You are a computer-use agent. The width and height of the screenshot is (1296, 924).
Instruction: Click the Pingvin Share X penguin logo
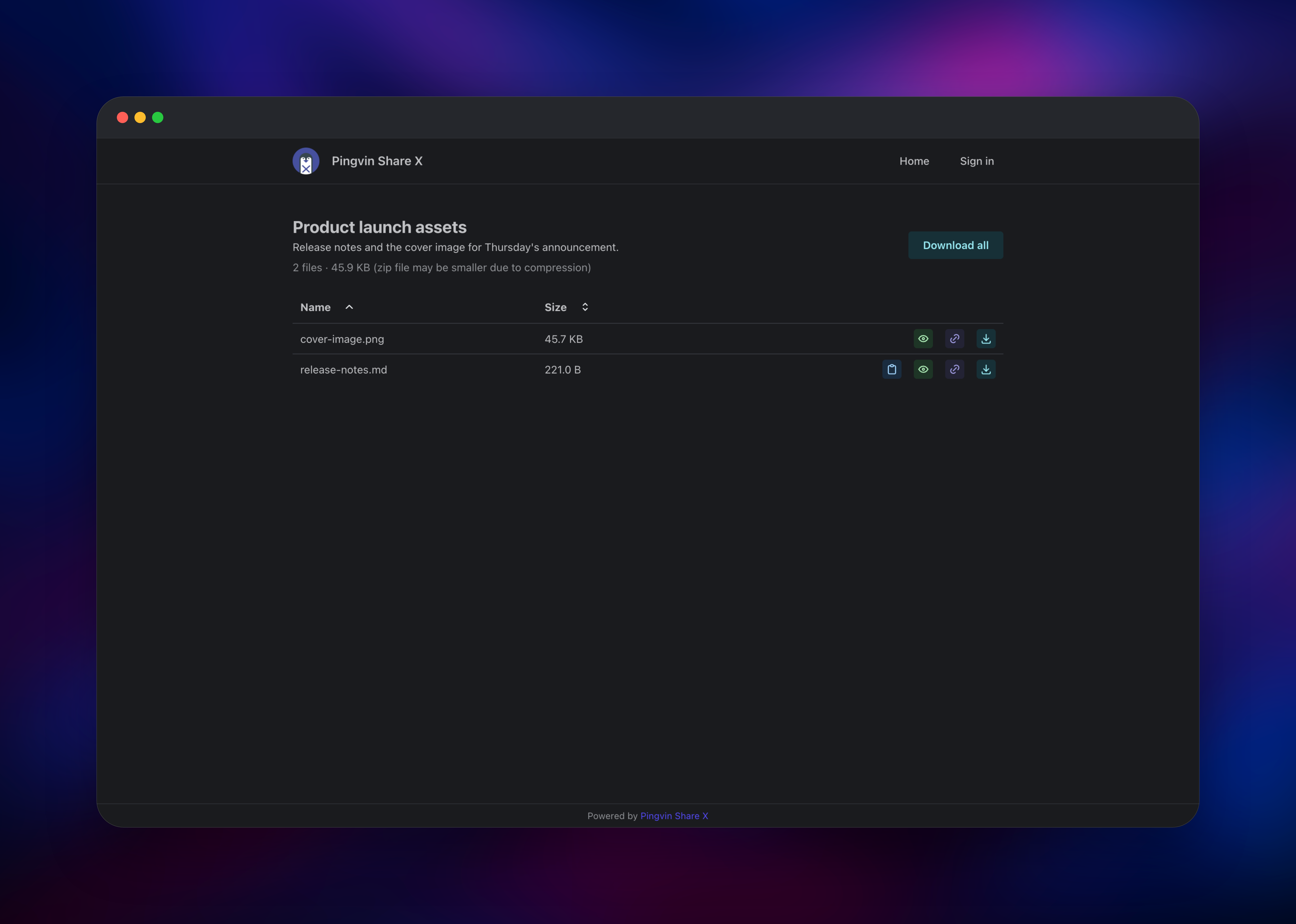(306, 161)
